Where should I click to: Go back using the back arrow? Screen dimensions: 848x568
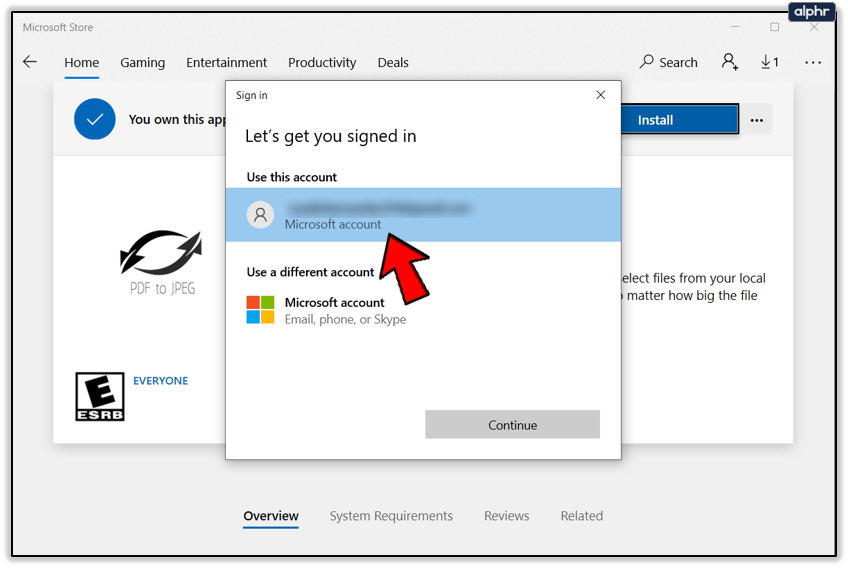coord(30,62)
